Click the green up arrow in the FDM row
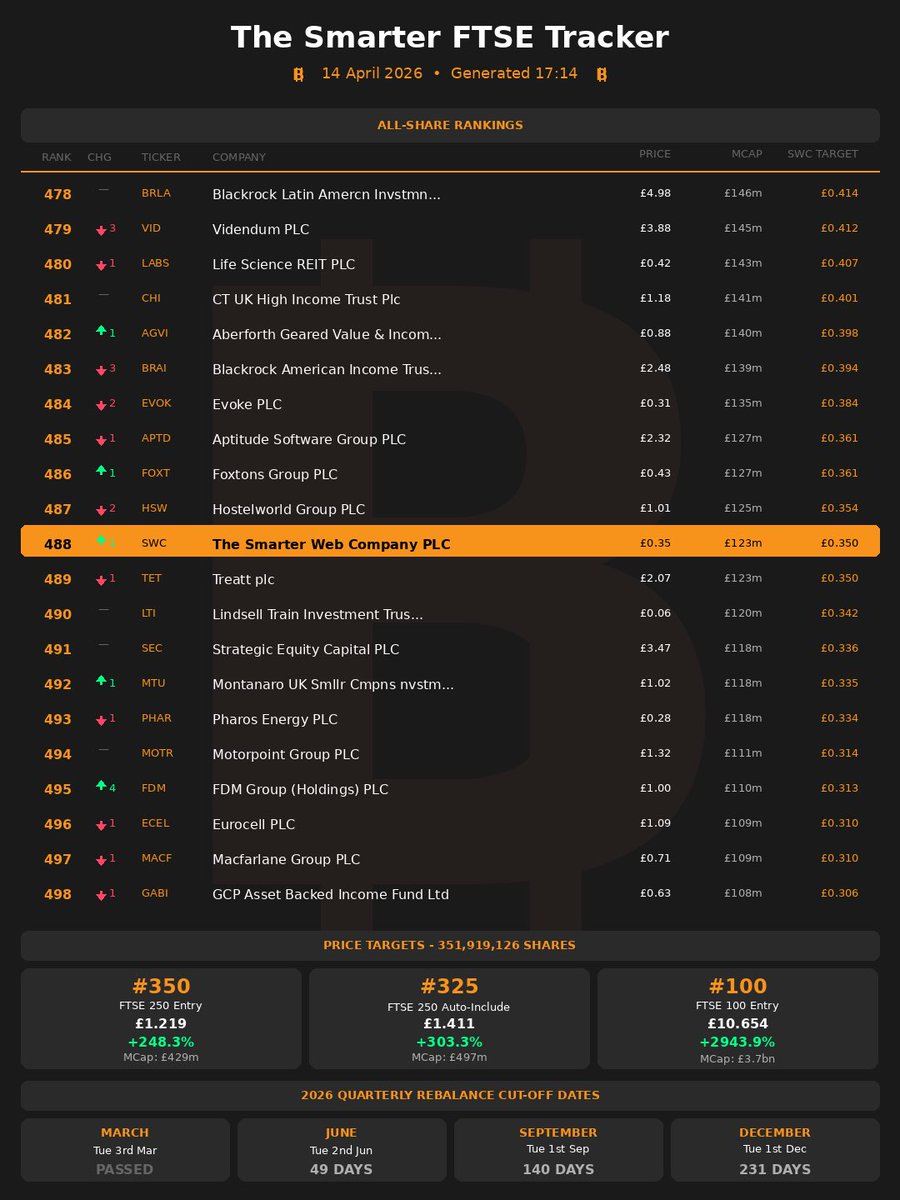The width and height of the screenshot is (900, 1200). (x=101, y=786)
